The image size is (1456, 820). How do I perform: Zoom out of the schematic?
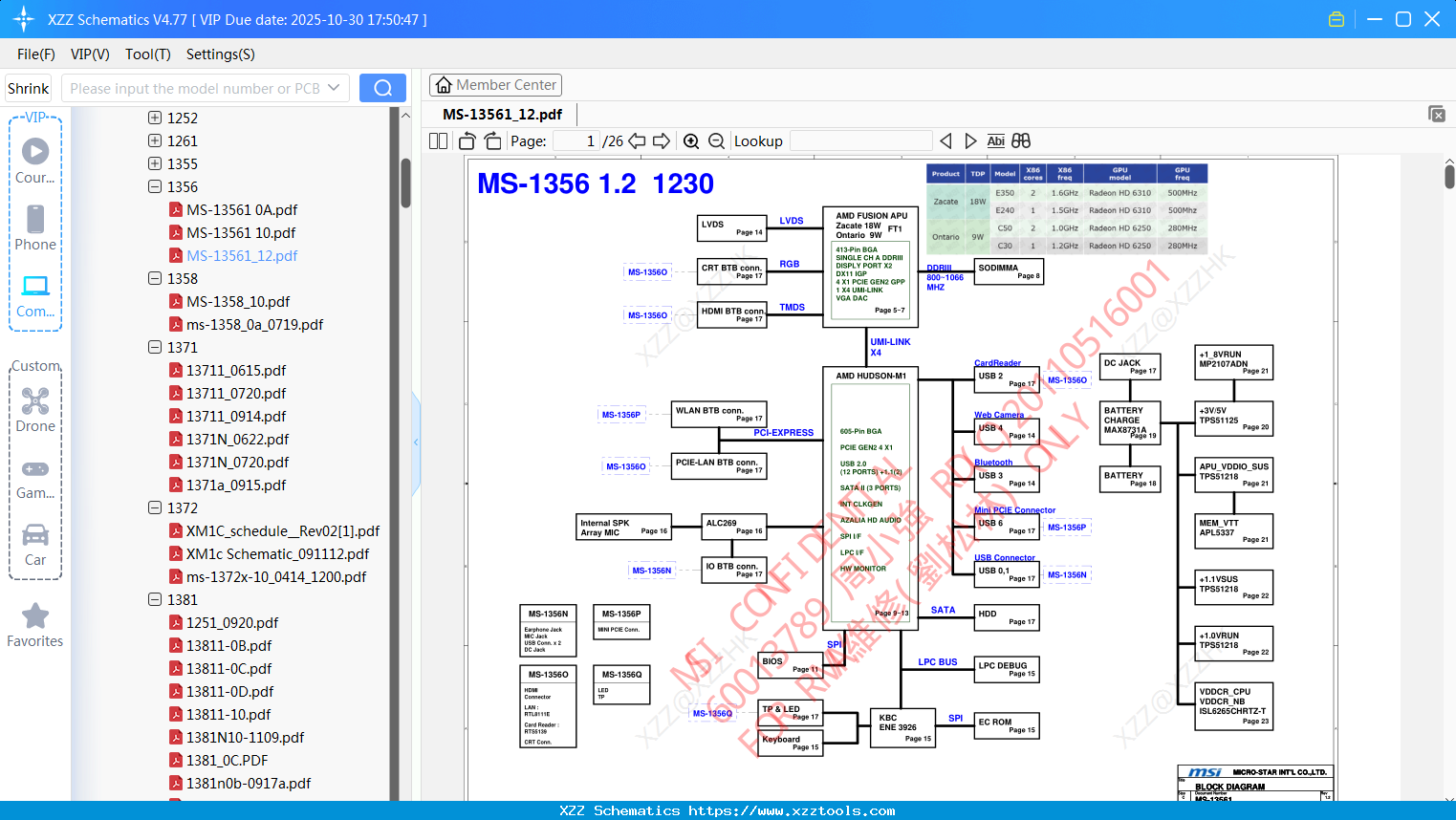[x=717, y=141]
